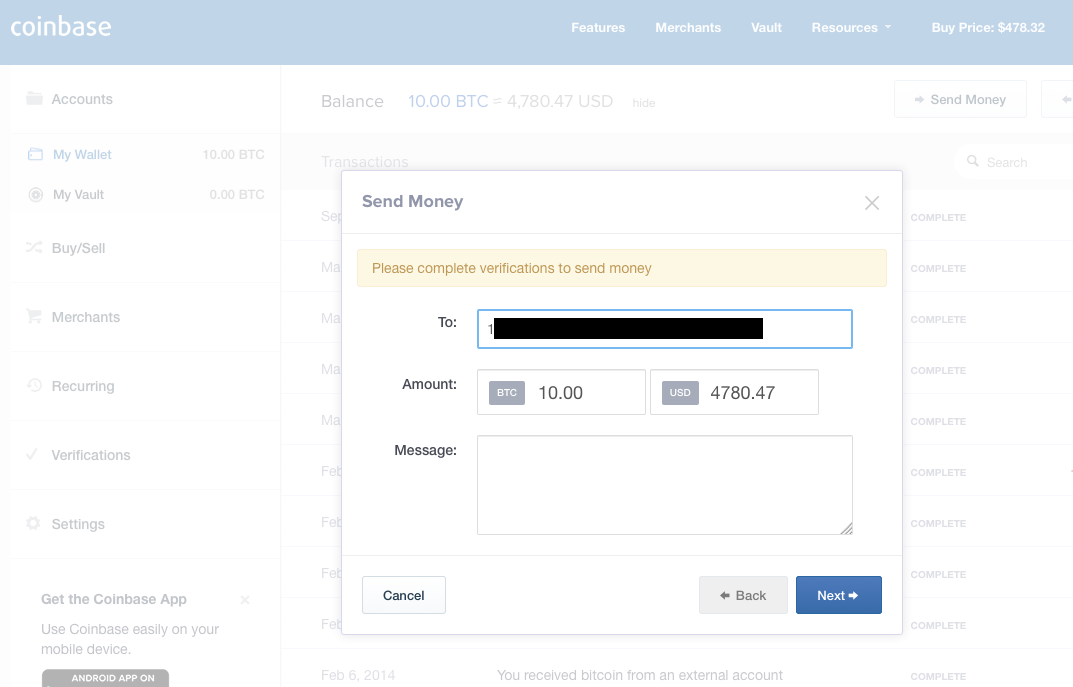The width and height of the screenshot is (1073, 687).
Task: Click the Accounts folder icon
Action: coord(34,99)
